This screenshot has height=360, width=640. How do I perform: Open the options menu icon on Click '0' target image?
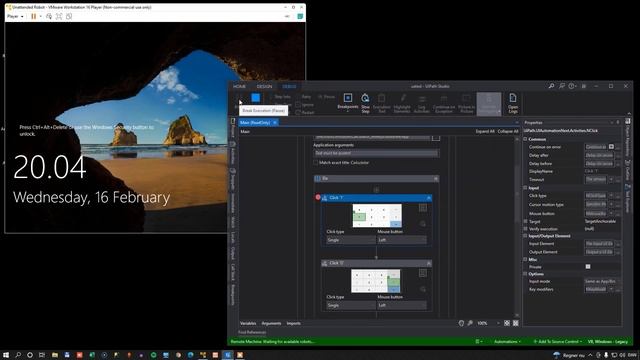423,273
